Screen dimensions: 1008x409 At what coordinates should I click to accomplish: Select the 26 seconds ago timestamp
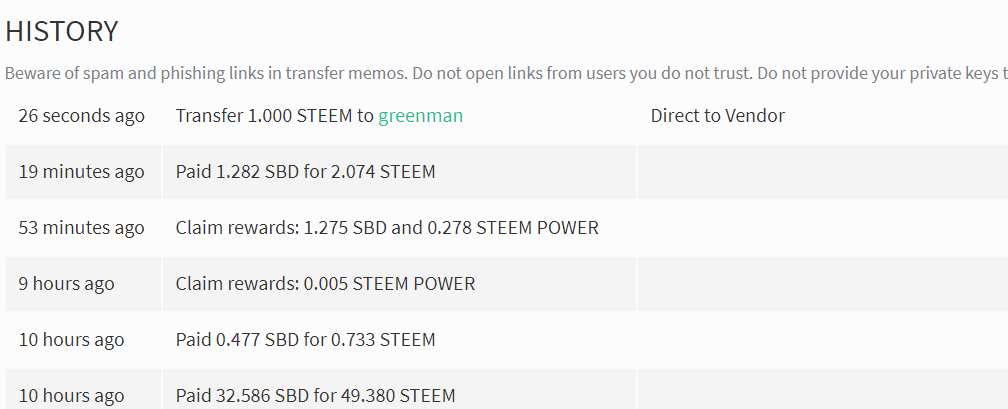point(82,116)
